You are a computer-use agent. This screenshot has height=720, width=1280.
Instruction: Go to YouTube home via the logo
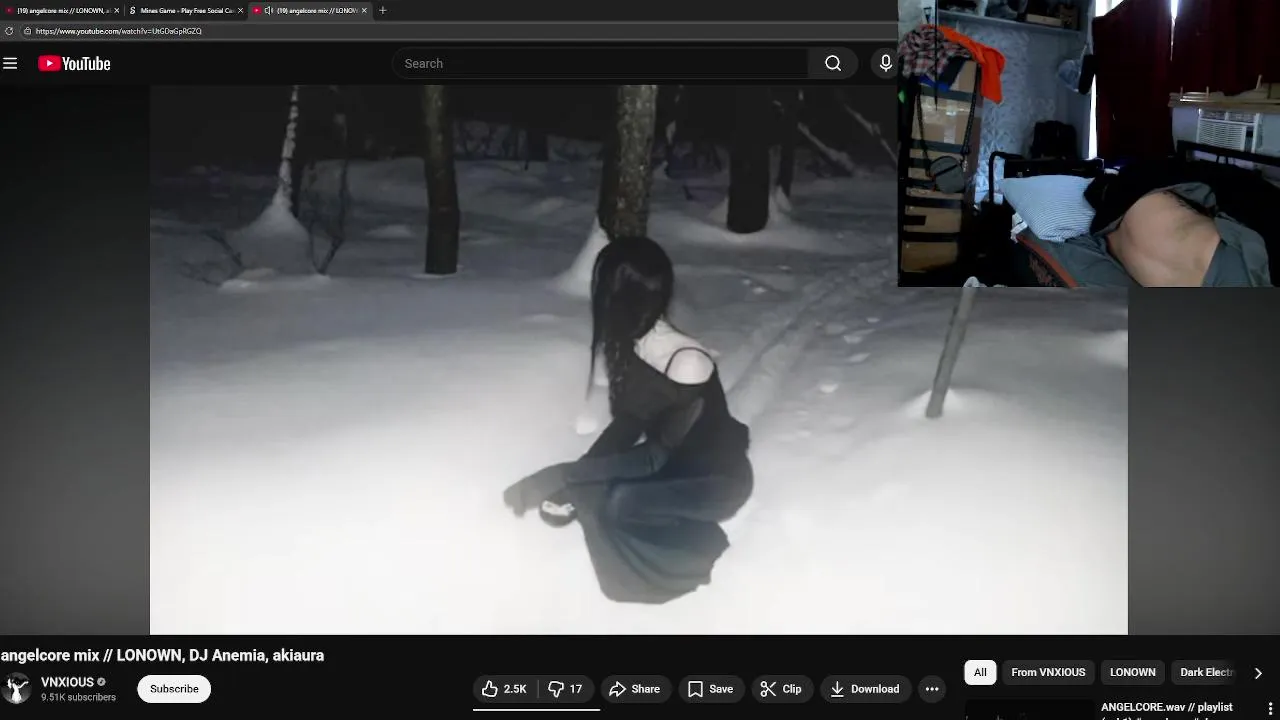(x=74, y=63)
